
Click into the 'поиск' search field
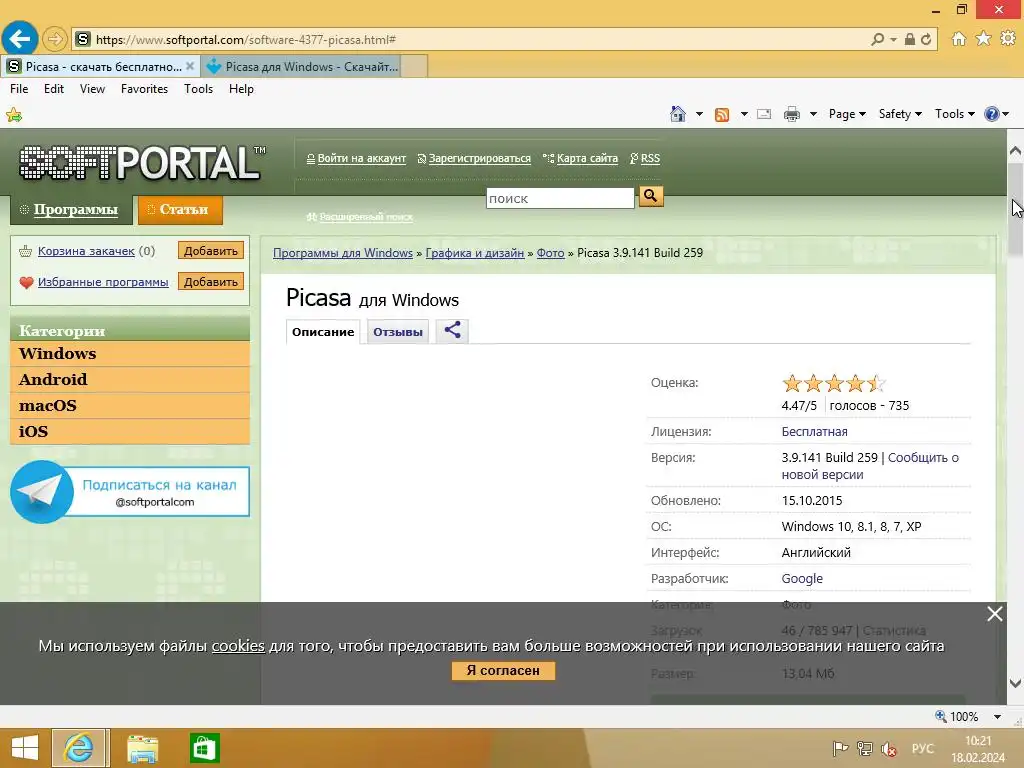tap(560, 199)
